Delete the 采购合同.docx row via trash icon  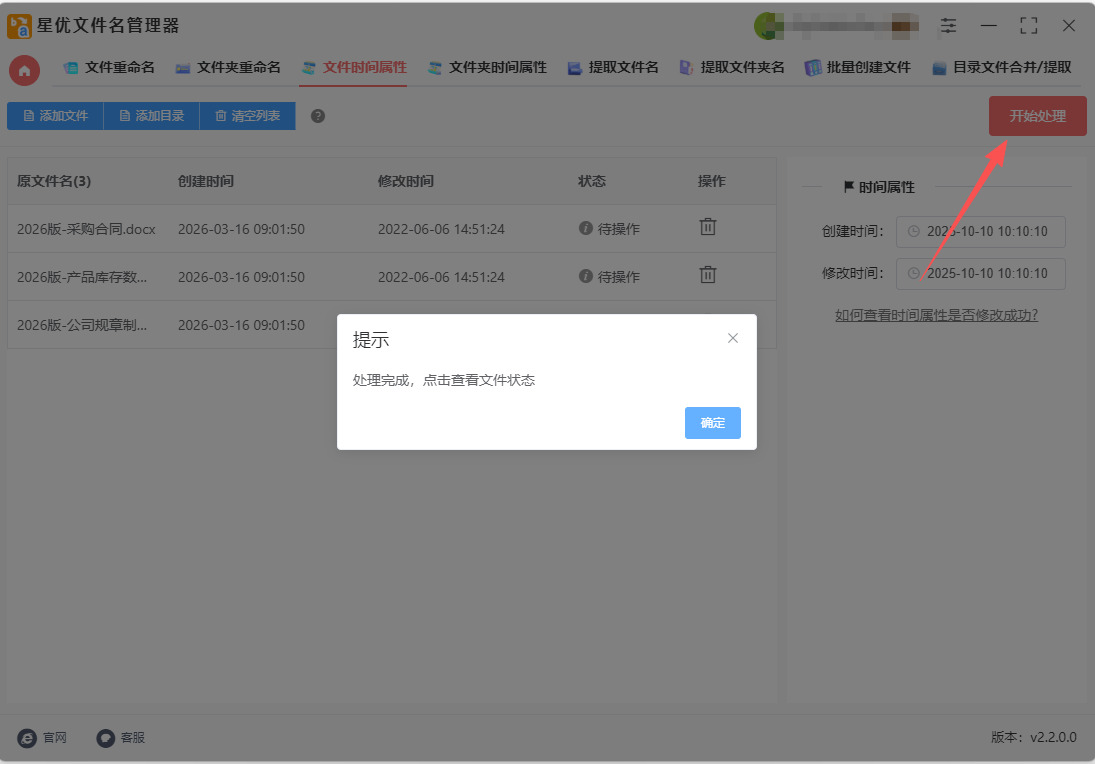pos(707,227)
